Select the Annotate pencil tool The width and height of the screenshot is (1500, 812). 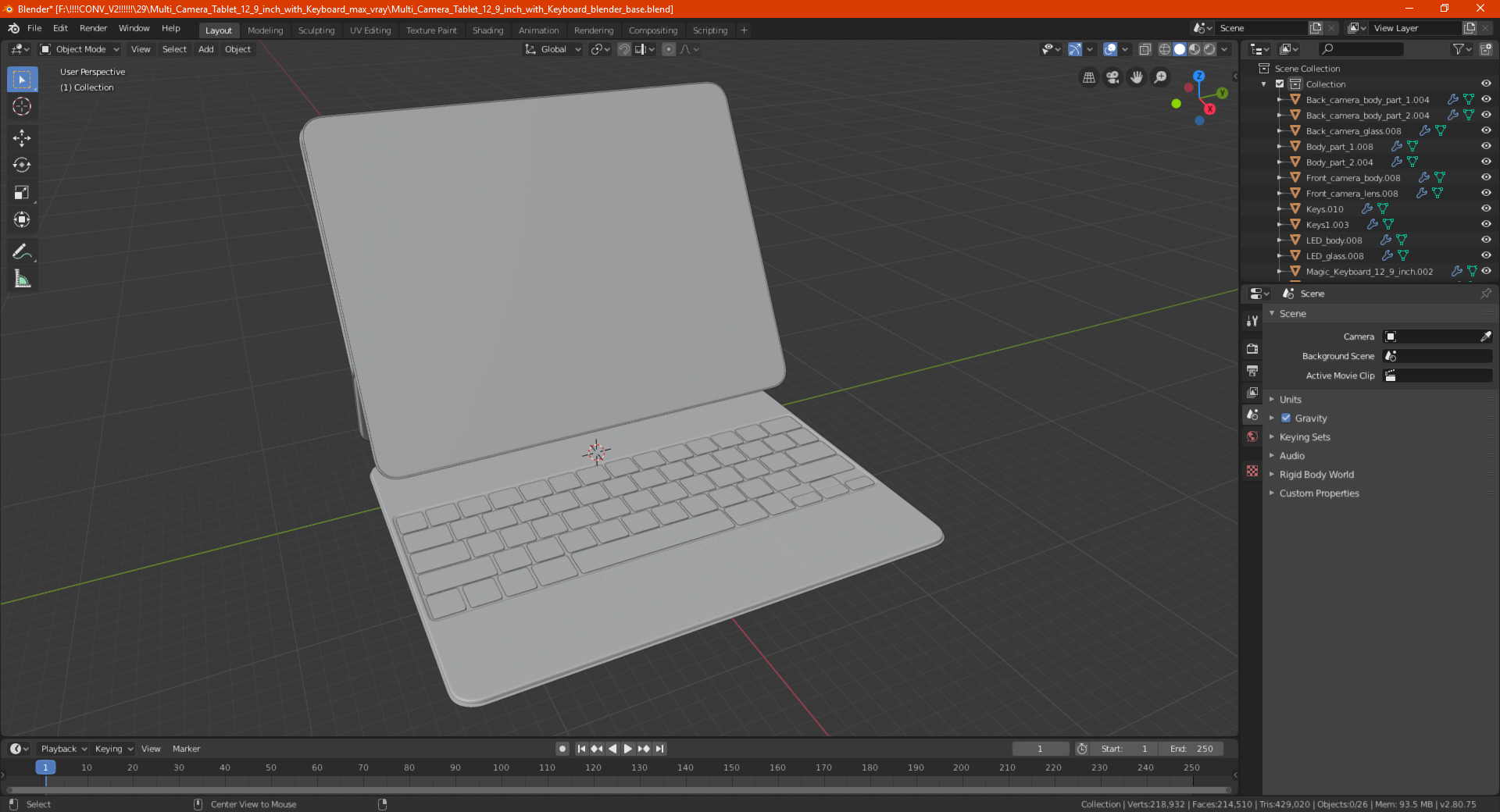22,251
